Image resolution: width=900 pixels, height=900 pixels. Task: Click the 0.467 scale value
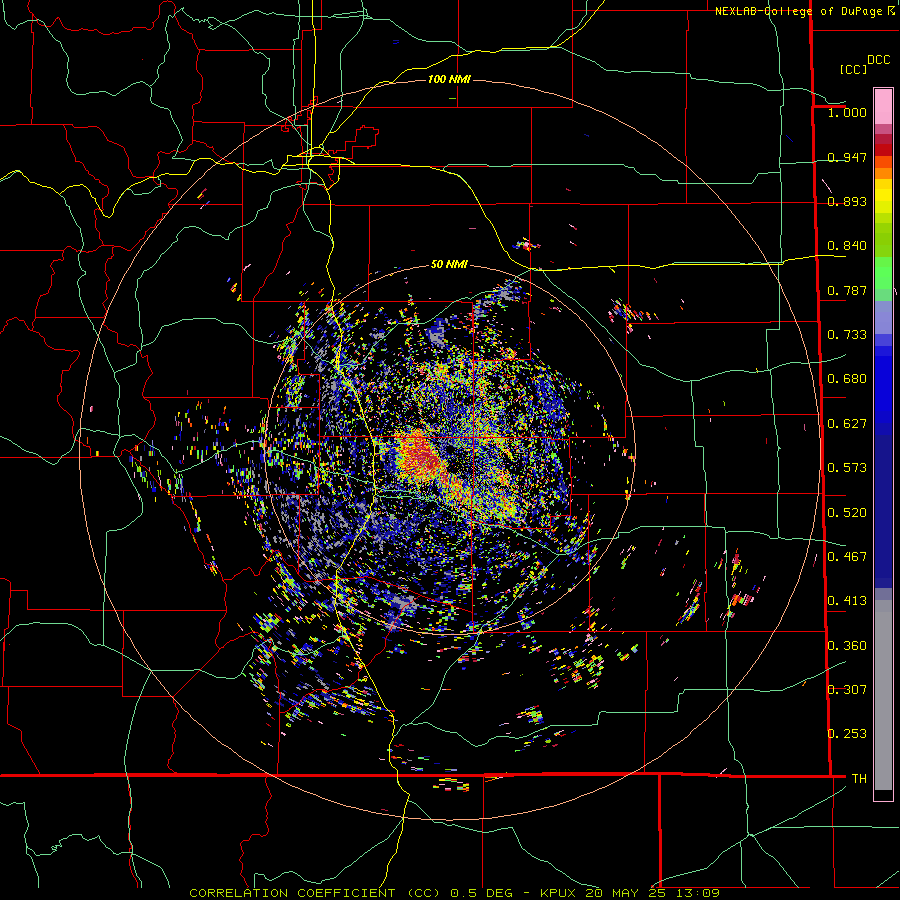point(847,557)
